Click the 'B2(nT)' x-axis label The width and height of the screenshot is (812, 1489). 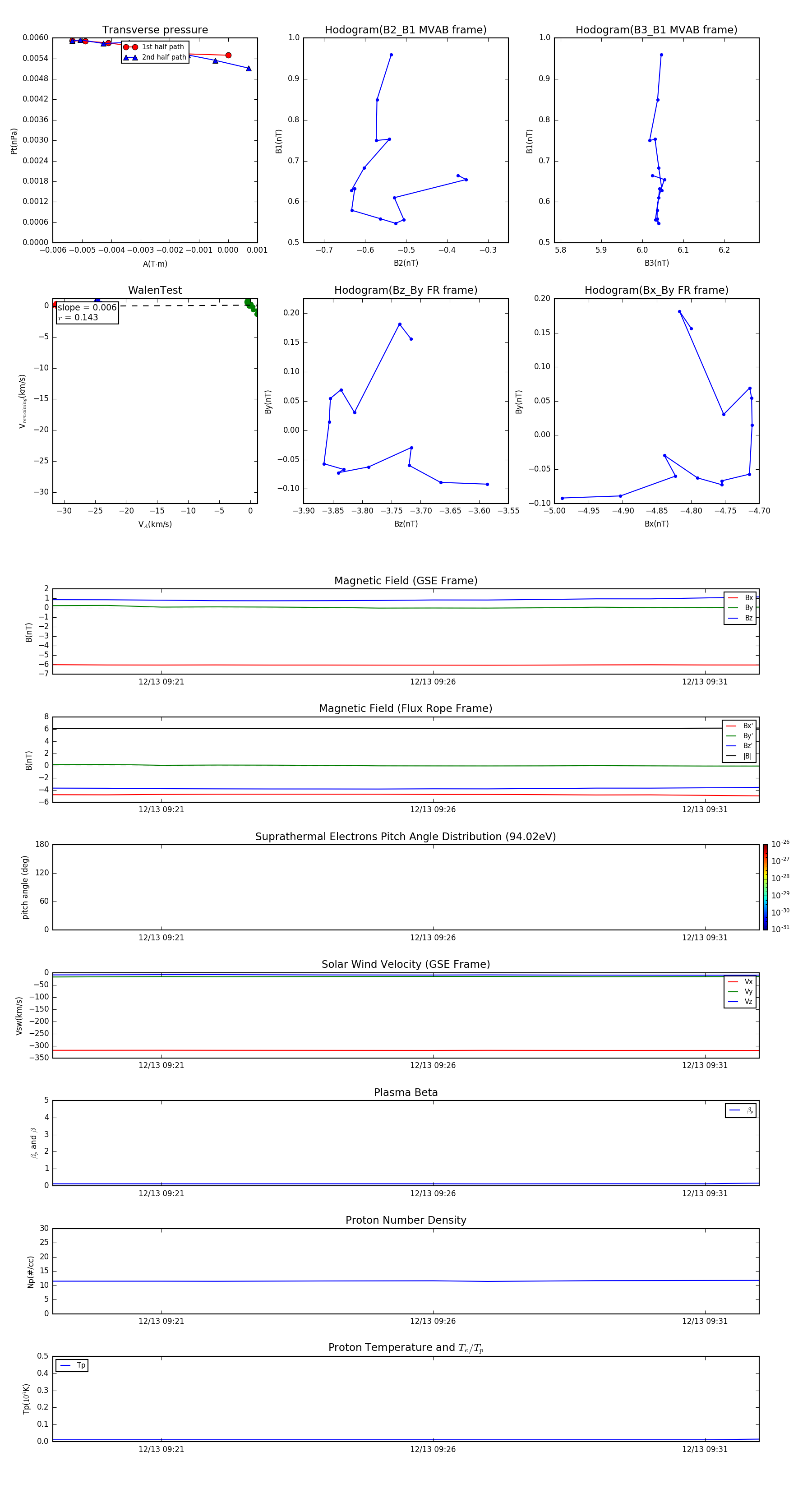406,263
